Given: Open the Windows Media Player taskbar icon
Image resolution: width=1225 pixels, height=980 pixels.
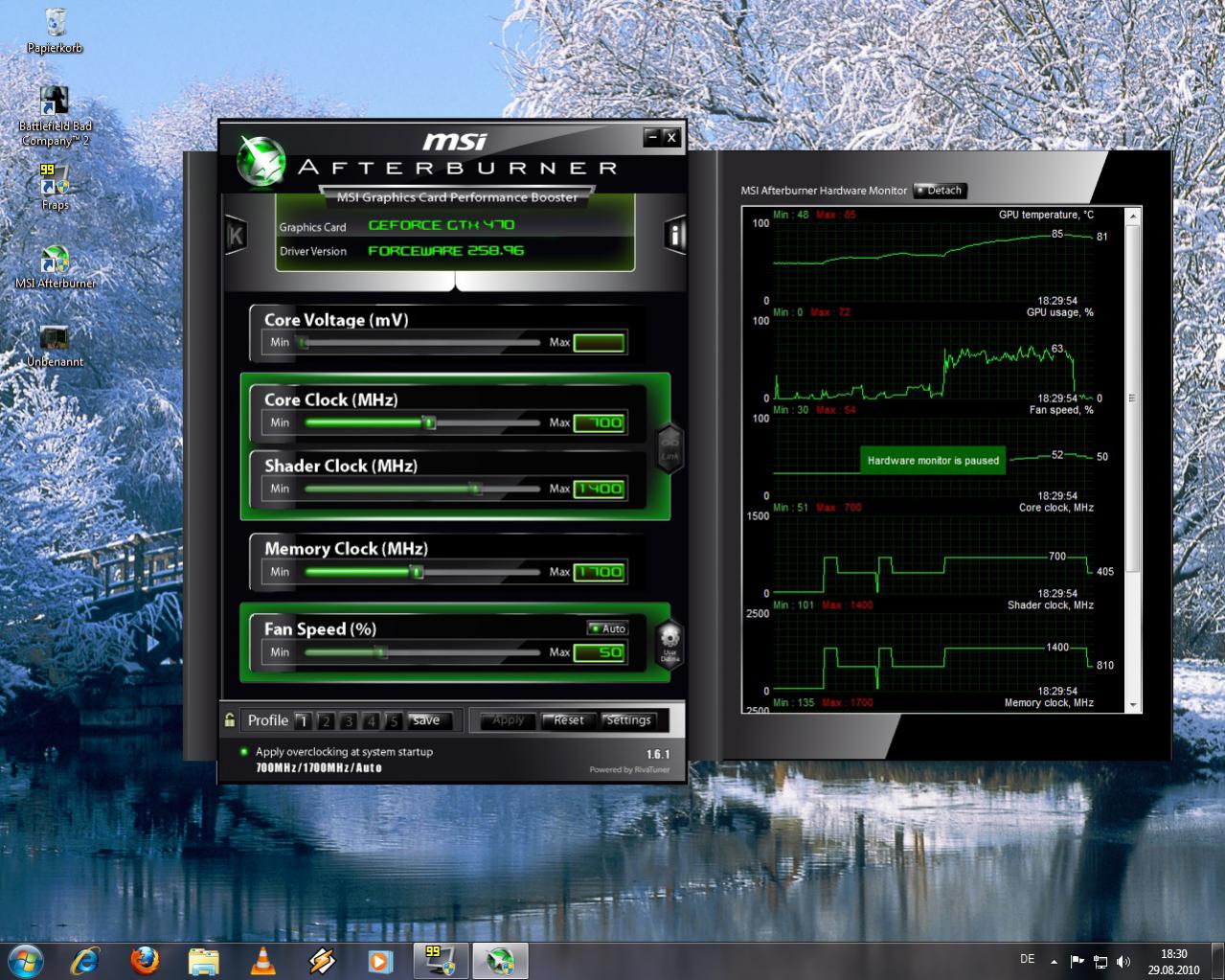Looking at the screenshot, I should tap(380, 960).
